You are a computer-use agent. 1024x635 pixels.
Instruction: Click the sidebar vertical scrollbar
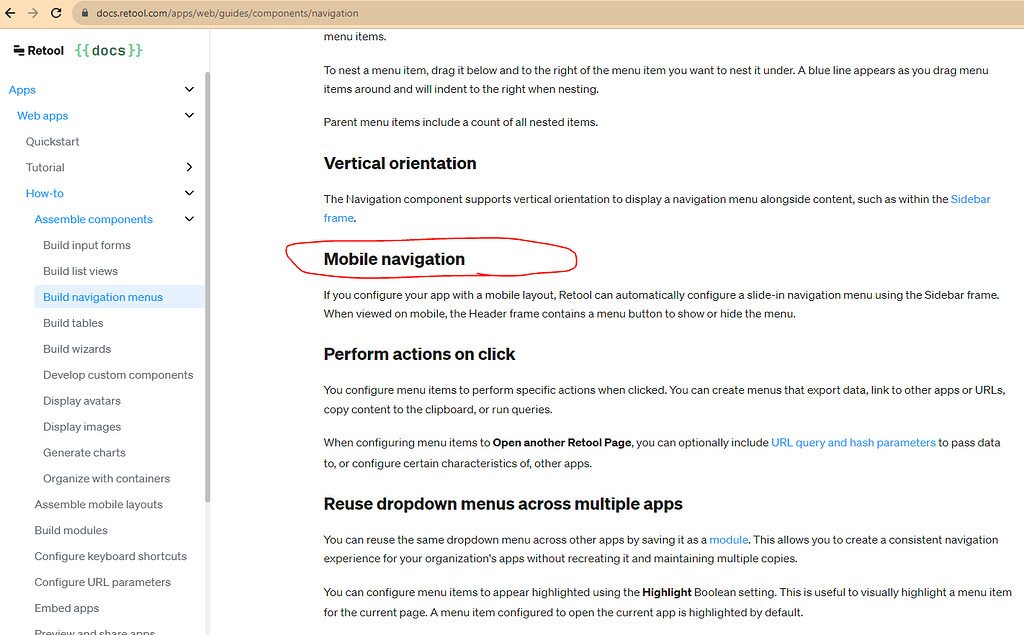207,300
